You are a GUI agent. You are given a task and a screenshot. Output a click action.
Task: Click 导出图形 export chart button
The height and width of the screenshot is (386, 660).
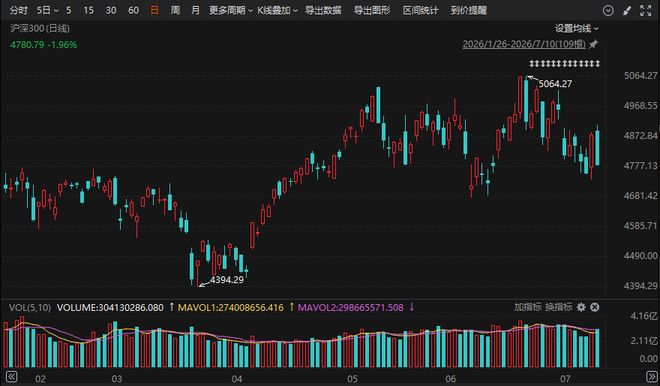(x=372, y=11)
